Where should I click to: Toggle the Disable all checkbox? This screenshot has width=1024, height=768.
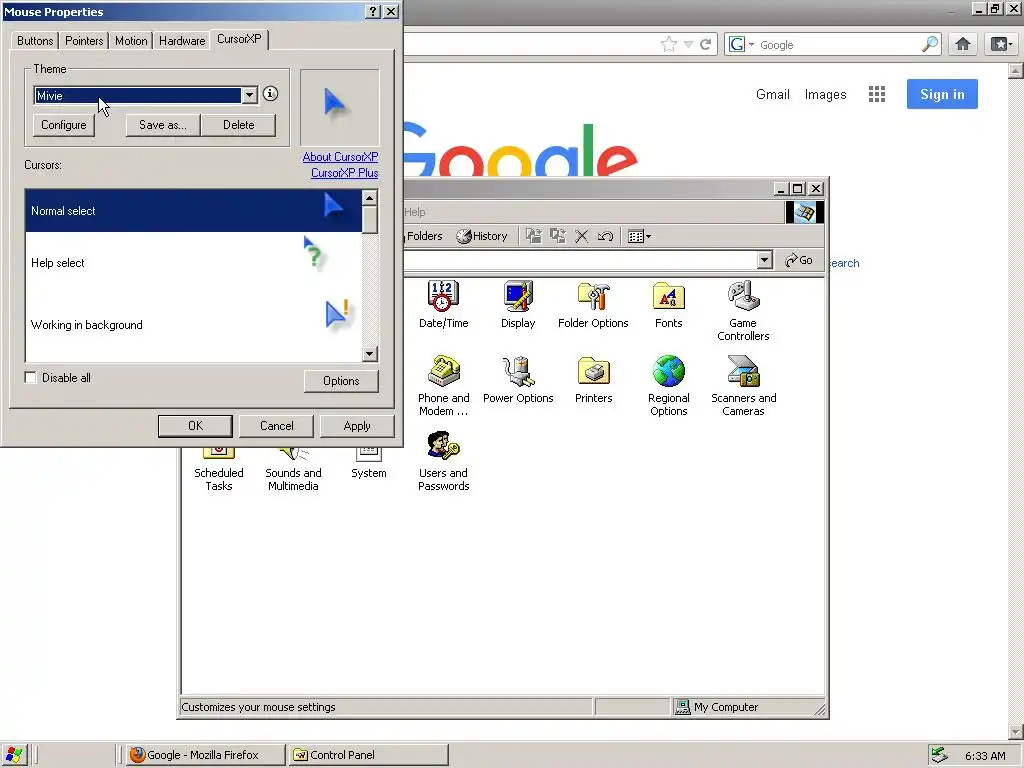pos(30,377)
